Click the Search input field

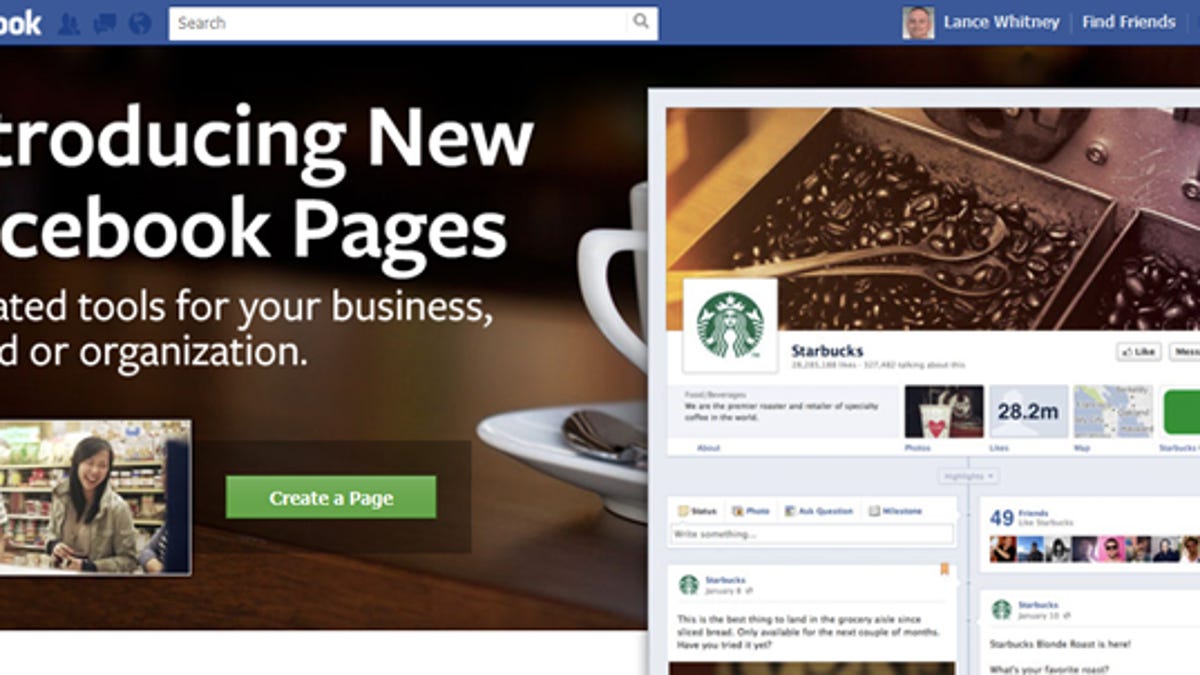(400, 22)
